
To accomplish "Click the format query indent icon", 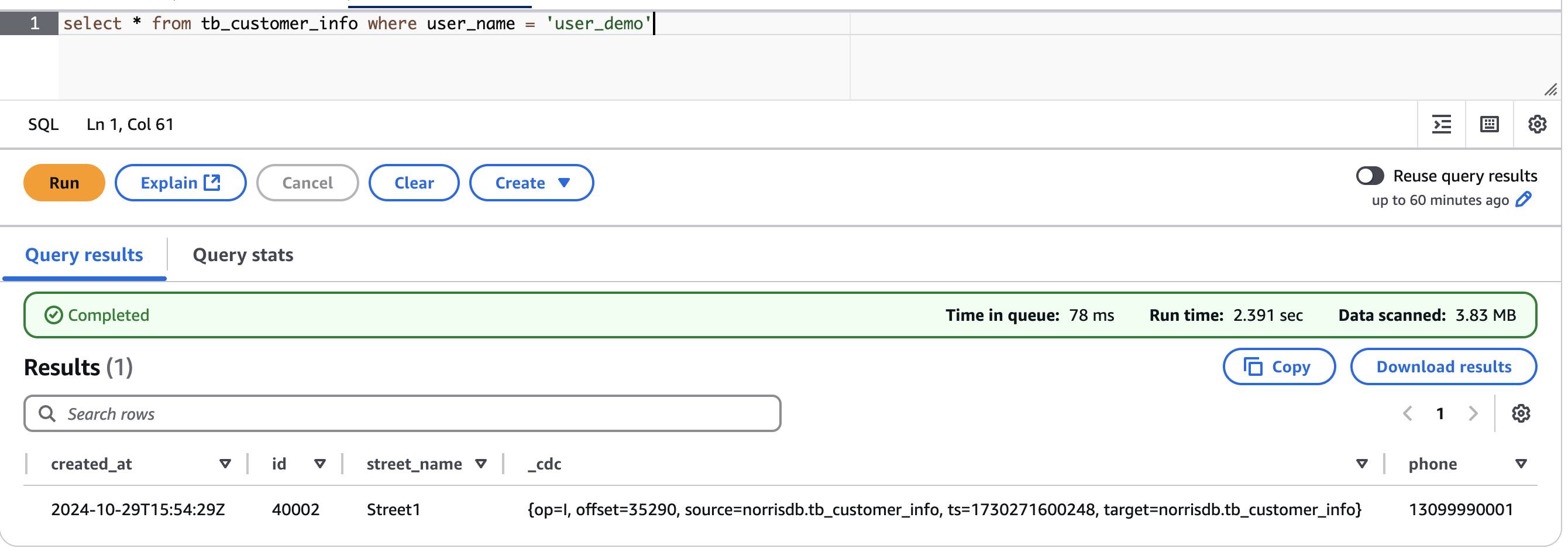I will (1441, 124).
